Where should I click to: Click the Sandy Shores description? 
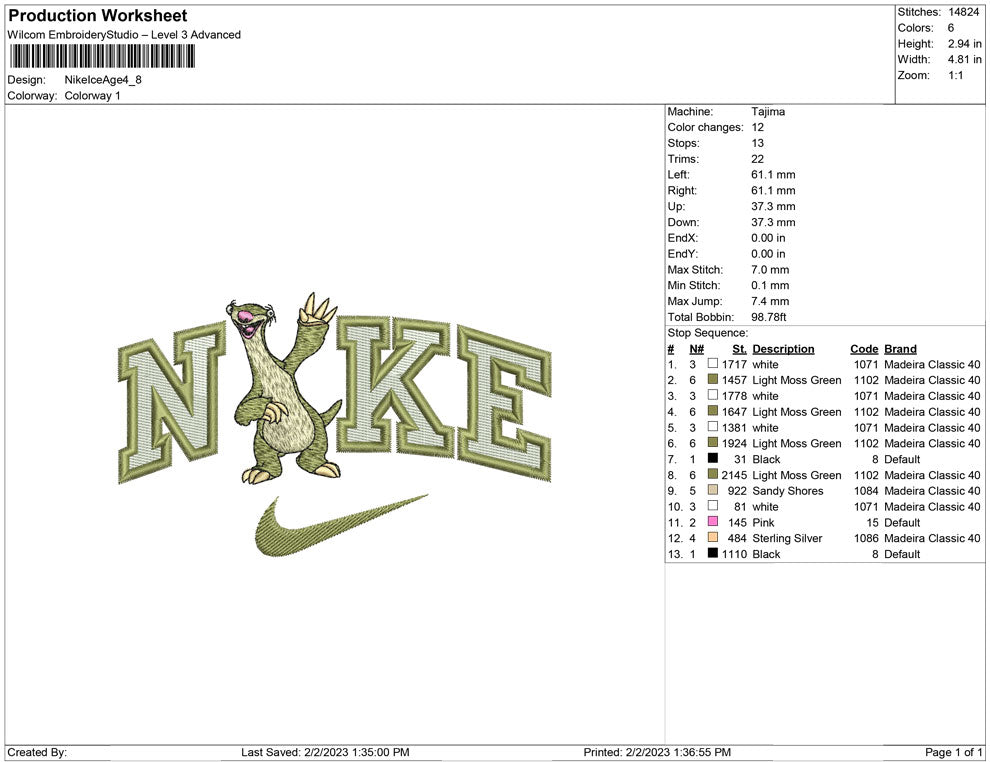tap(788, 491)
